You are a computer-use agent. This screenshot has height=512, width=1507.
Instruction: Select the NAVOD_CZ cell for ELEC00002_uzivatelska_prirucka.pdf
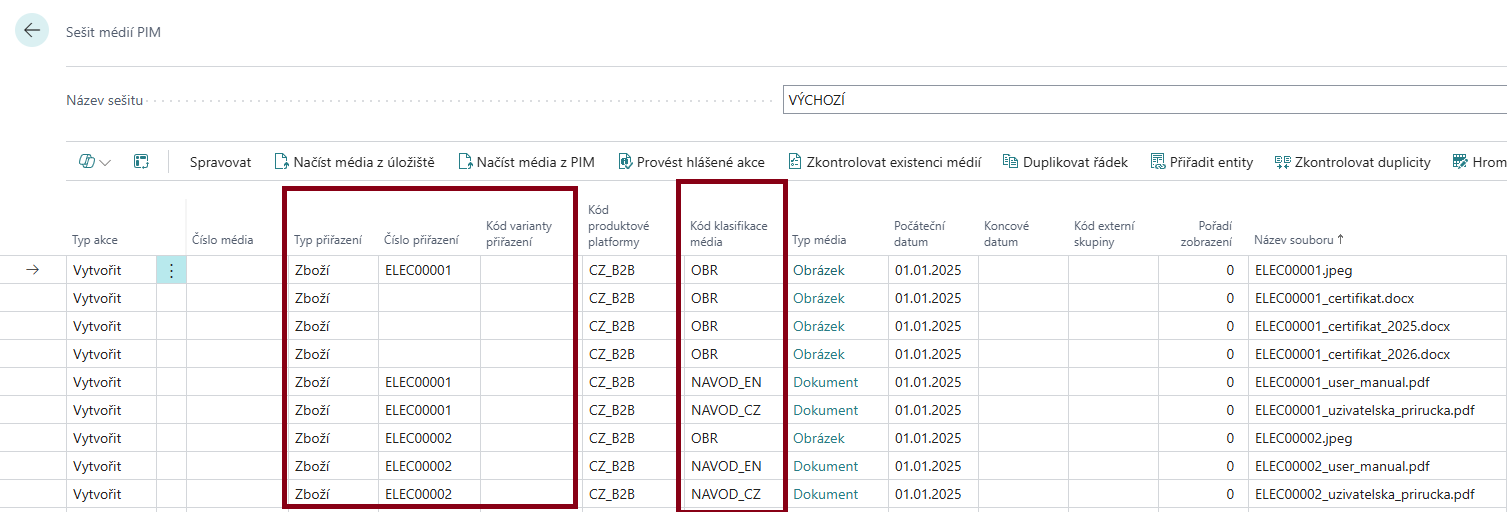coord(725,494)
